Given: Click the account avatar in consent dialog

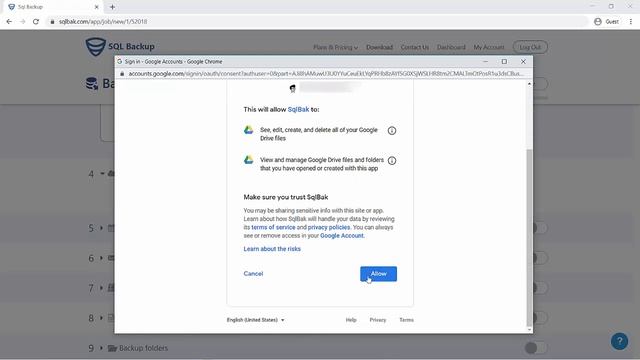Looking at the screenshot, I should click(292, 89).
